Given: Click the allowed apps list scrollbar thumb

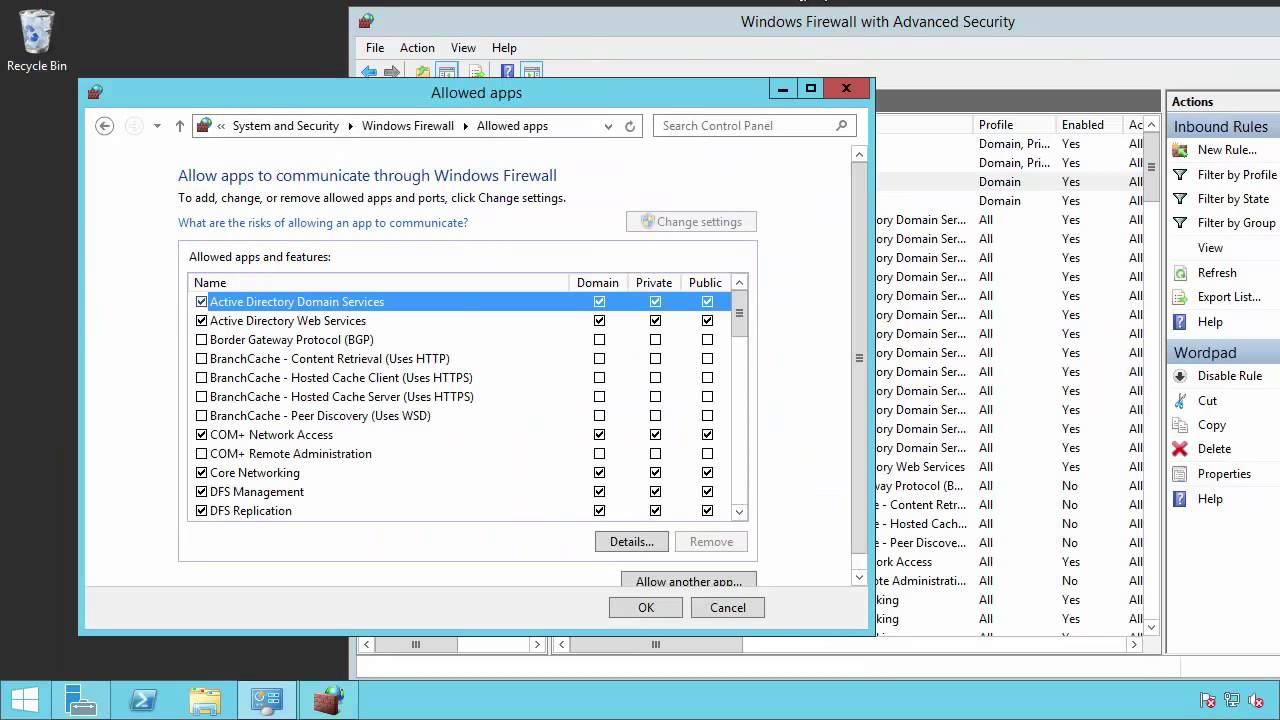Looking at the screenshot, I should [x=740, y=314].
